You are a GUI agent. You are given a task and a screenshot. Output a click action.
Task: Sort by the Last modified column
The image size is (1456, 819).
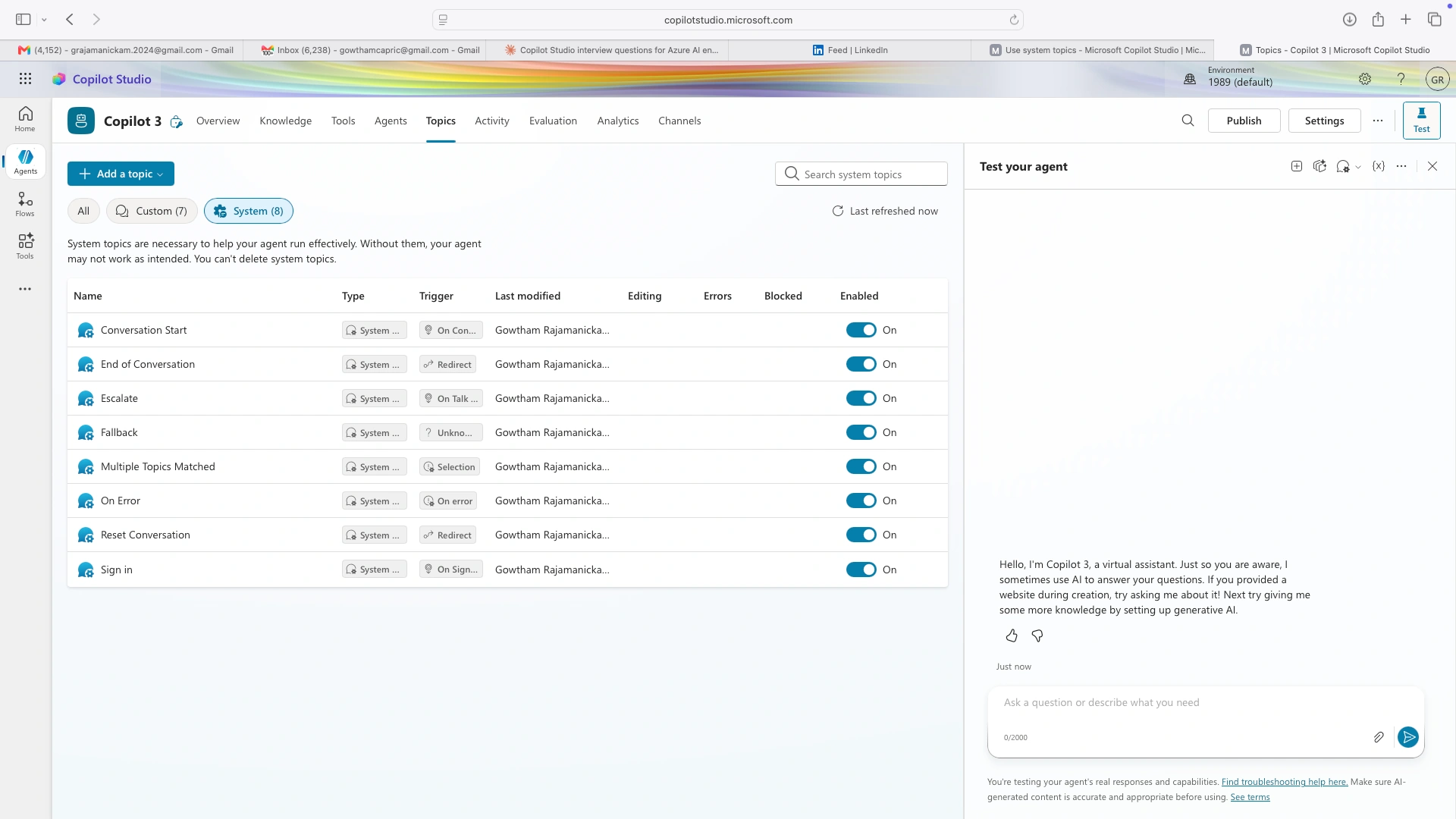point(528,296)
